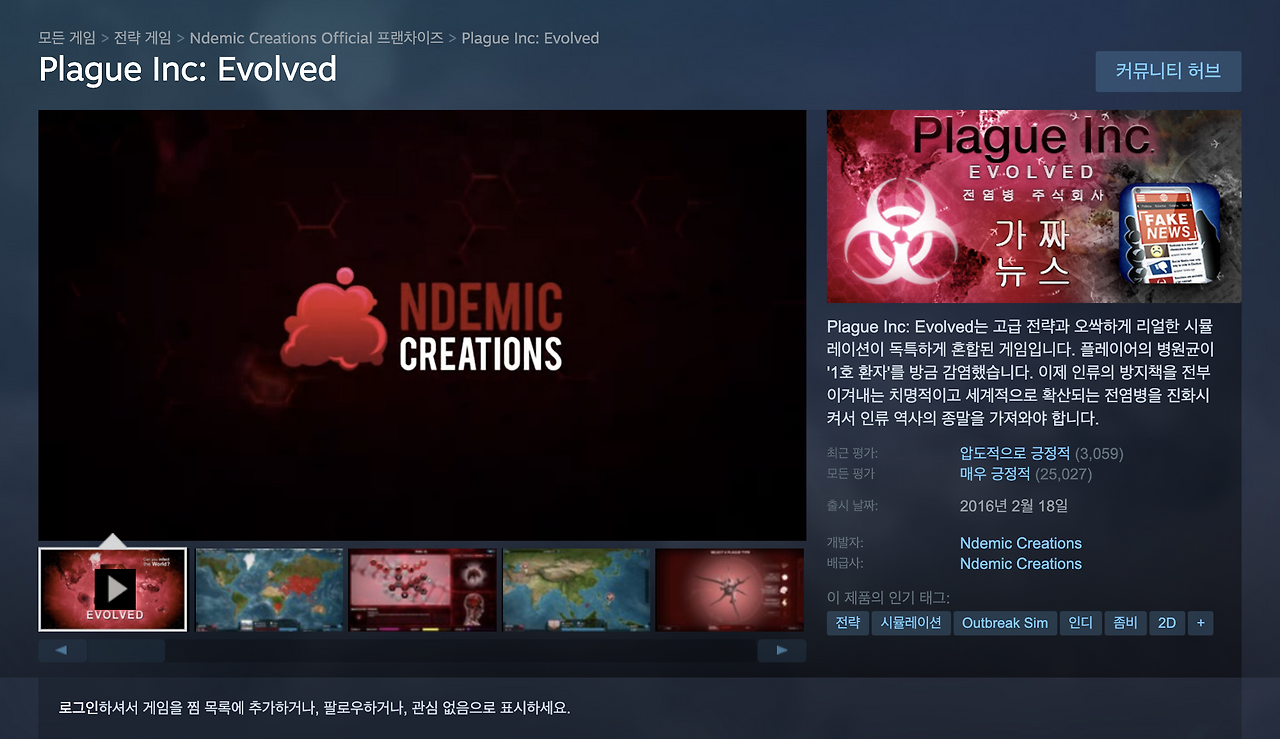Click the Plague Inc Evolved header banner image
This screenshot has width=1280, height=739.
pyautogui.click(x=1034, y=206)
